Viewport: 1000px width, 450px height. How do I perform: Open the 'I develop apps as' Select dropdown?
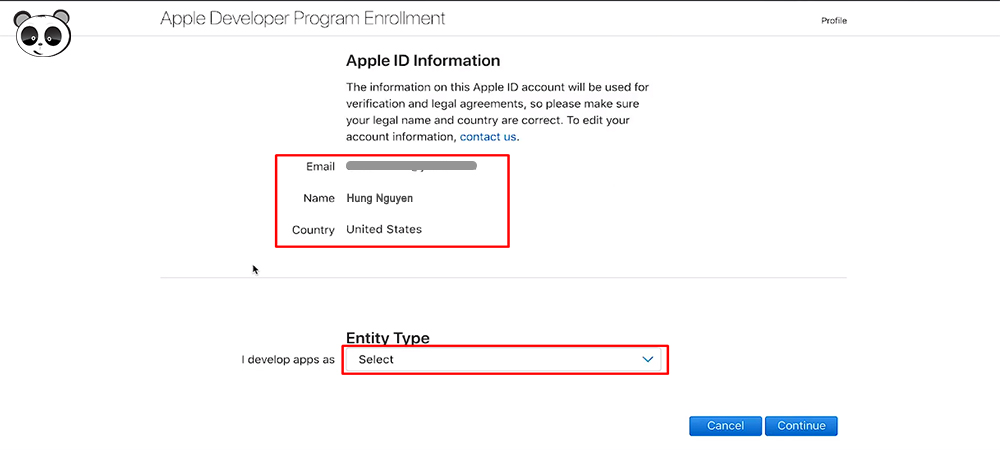(503, 359)
